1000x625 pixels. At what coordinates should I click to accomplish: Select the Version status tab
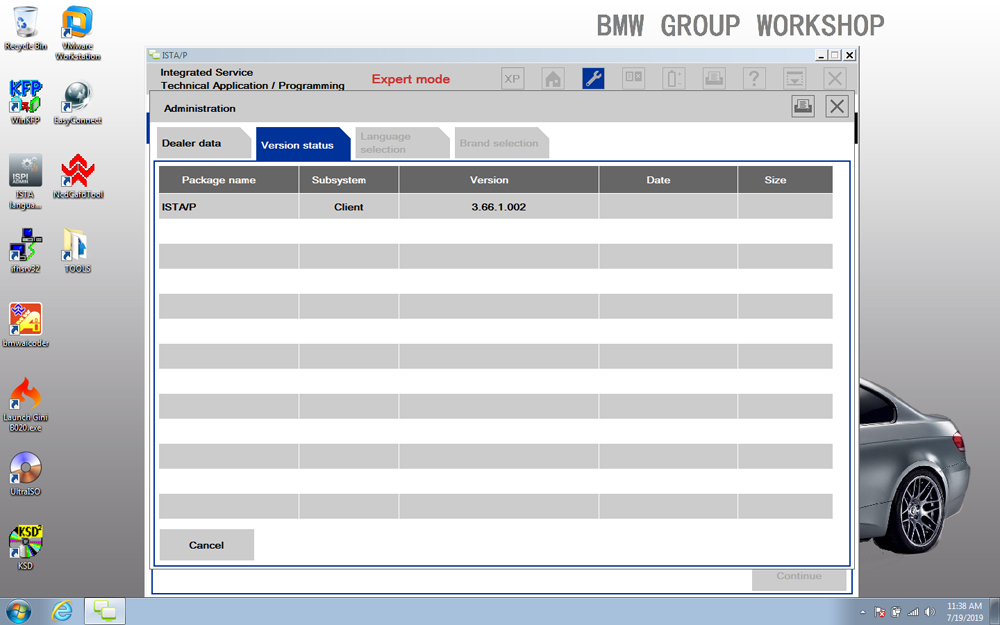pyautogui.click(x=303, y=144)
